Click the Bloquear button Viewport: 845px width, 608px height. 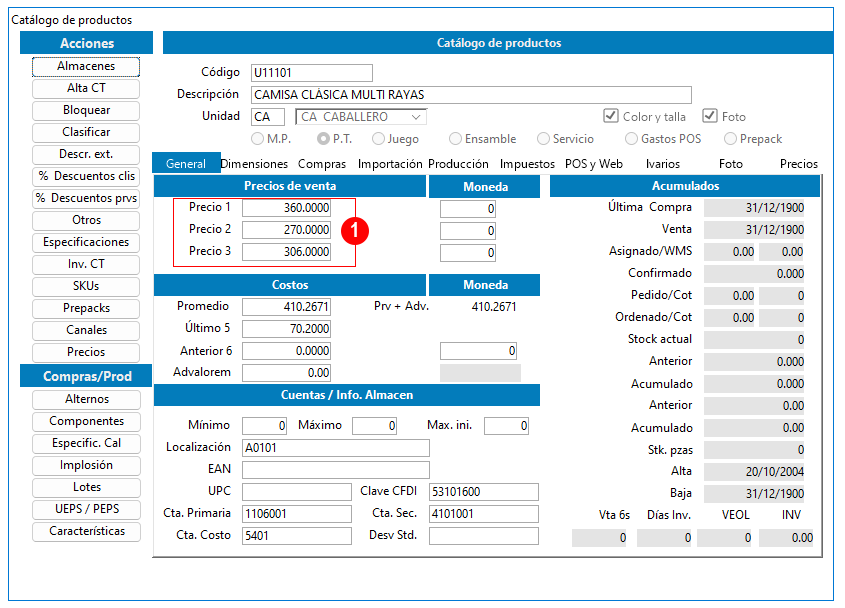(x=86, y=110)
